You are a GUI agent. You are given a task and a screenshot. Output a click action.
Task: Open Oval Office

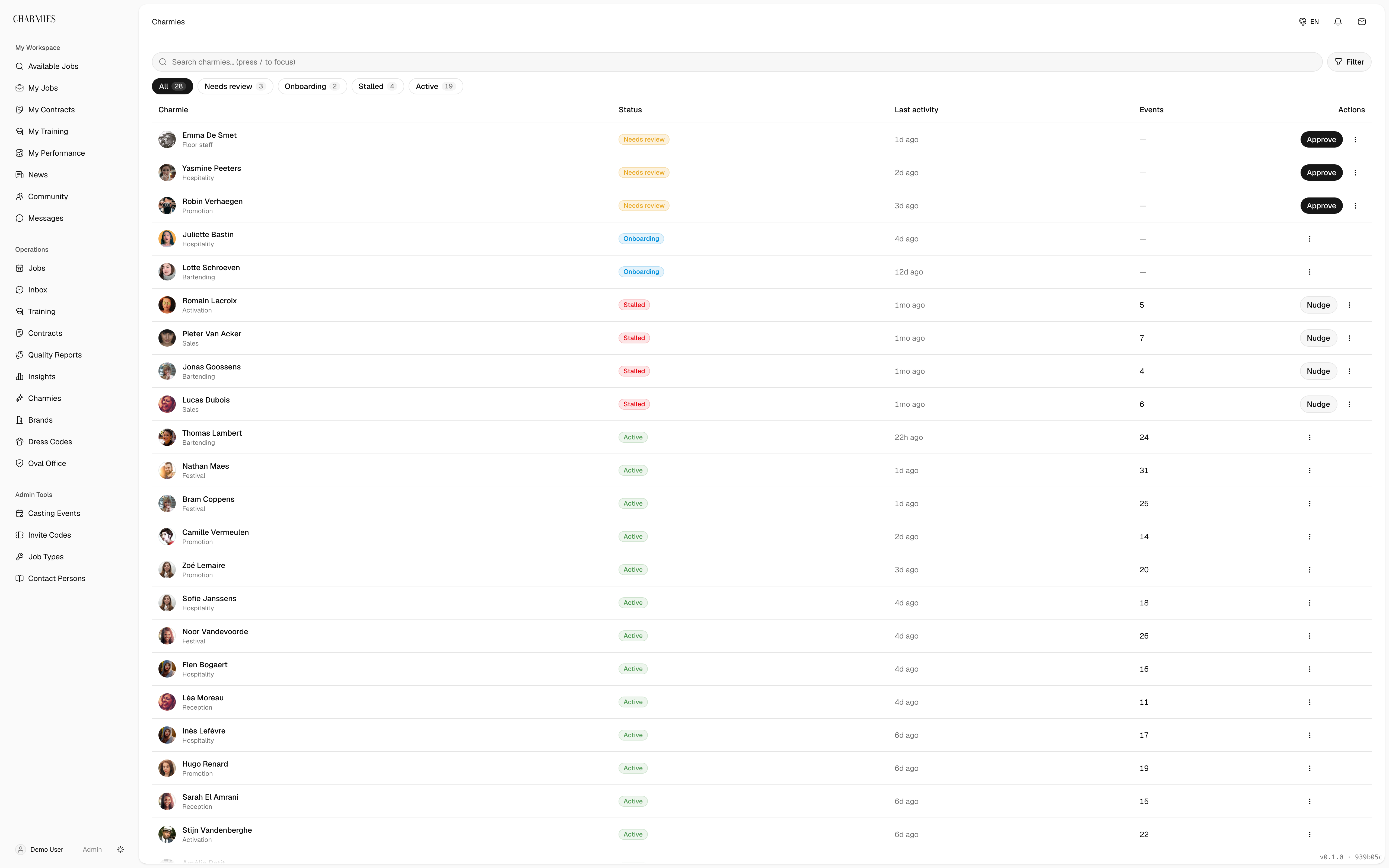pos(69,463)
